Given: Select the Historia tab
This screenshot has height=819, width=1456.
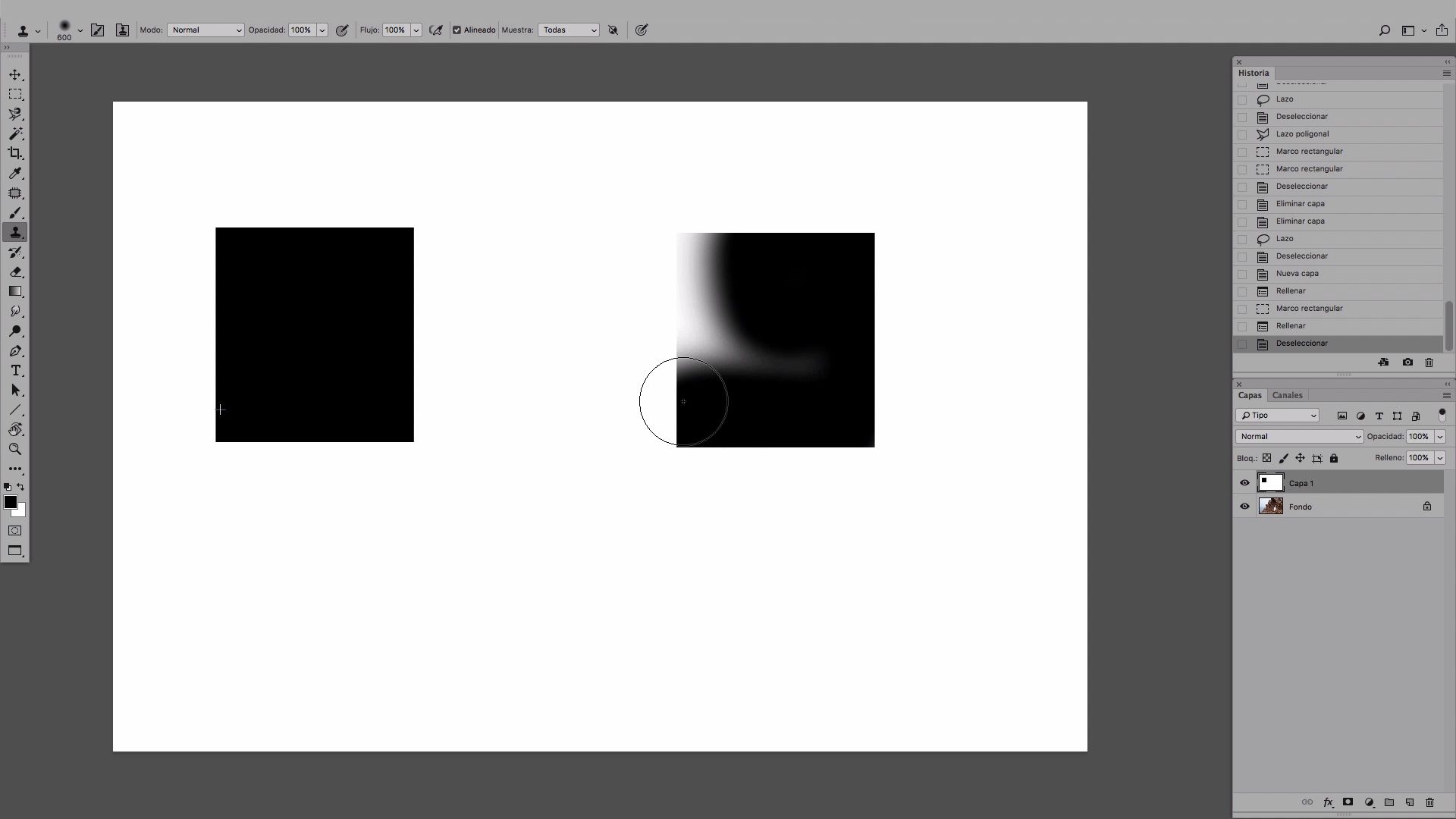Looking at the screenshot, I should [1254, 73].
